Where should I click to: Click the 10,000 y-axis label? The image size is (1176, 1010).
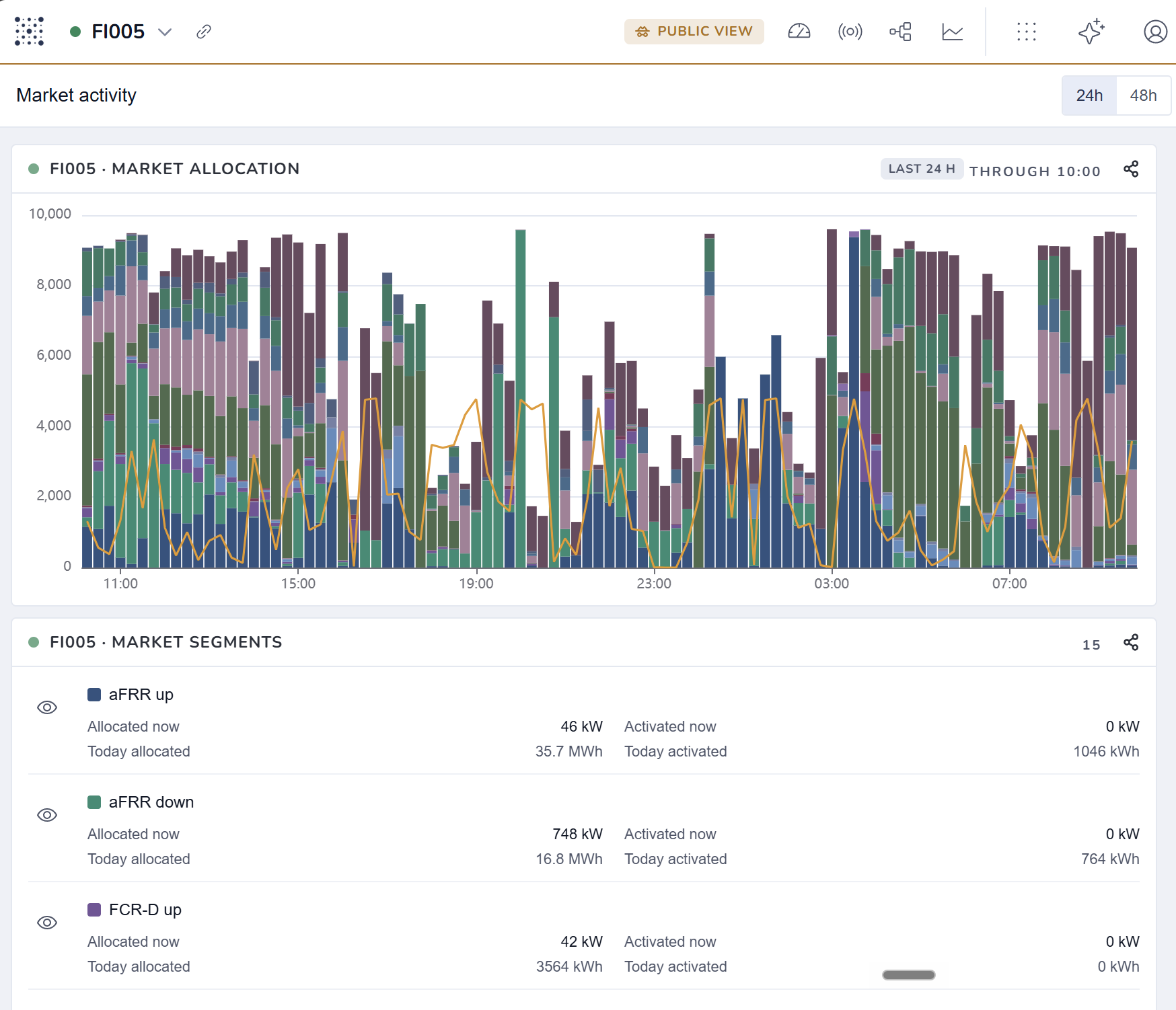pos(50,214)
